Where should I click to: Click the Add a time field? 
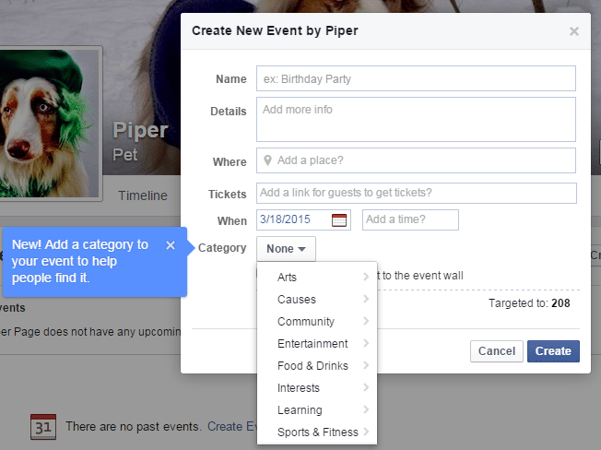[410, 220]
